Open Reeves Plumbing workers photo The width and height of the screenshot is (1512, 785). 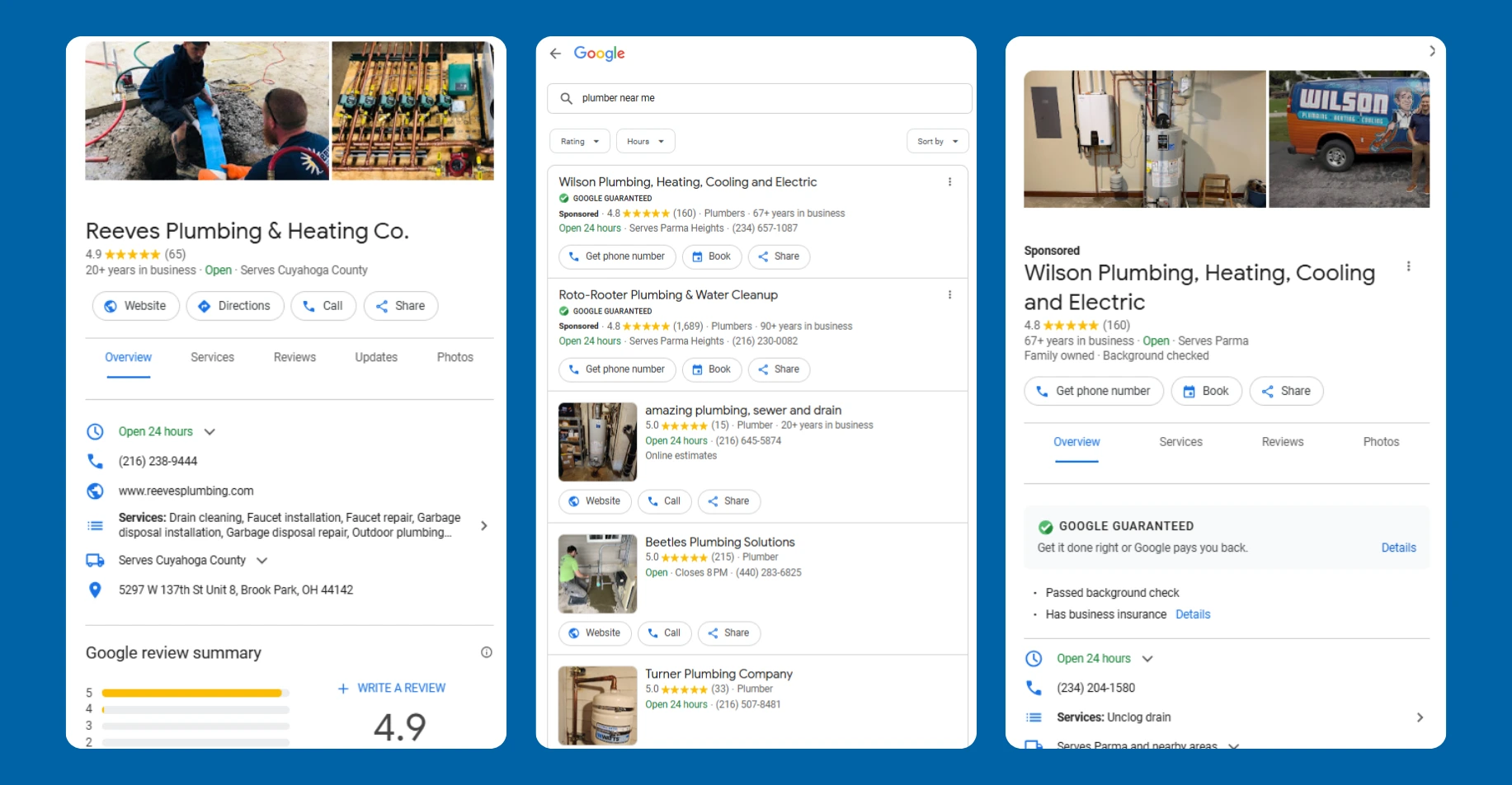207,110
